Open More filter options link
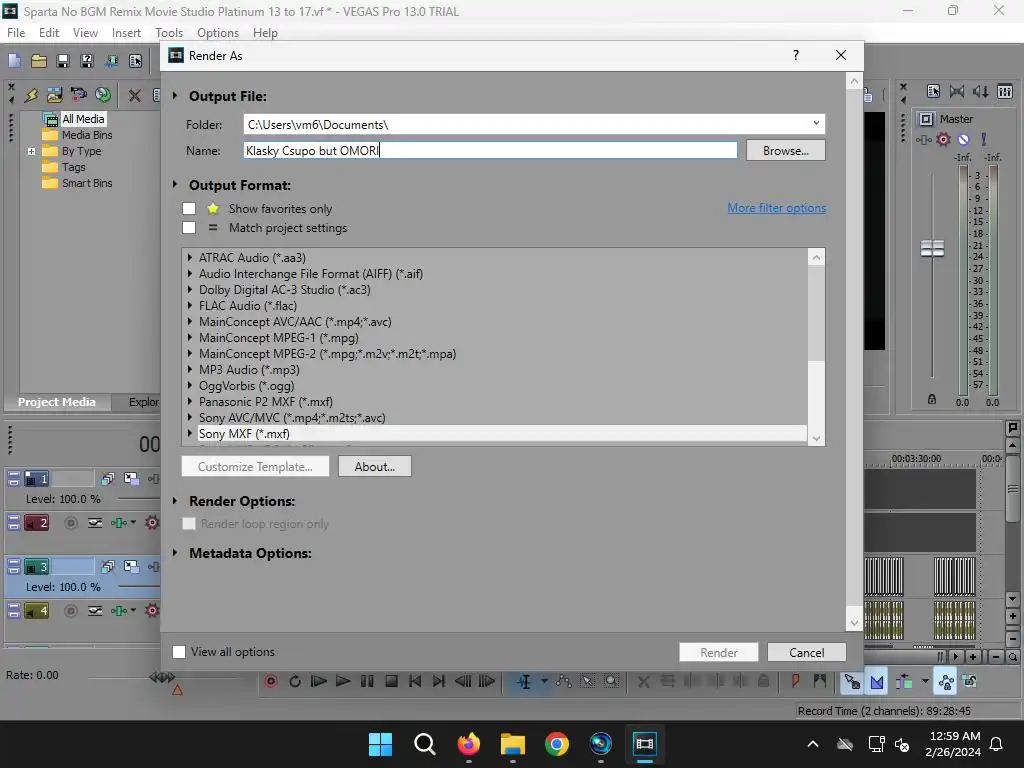 pyautogui.click(x=776, y=208)
